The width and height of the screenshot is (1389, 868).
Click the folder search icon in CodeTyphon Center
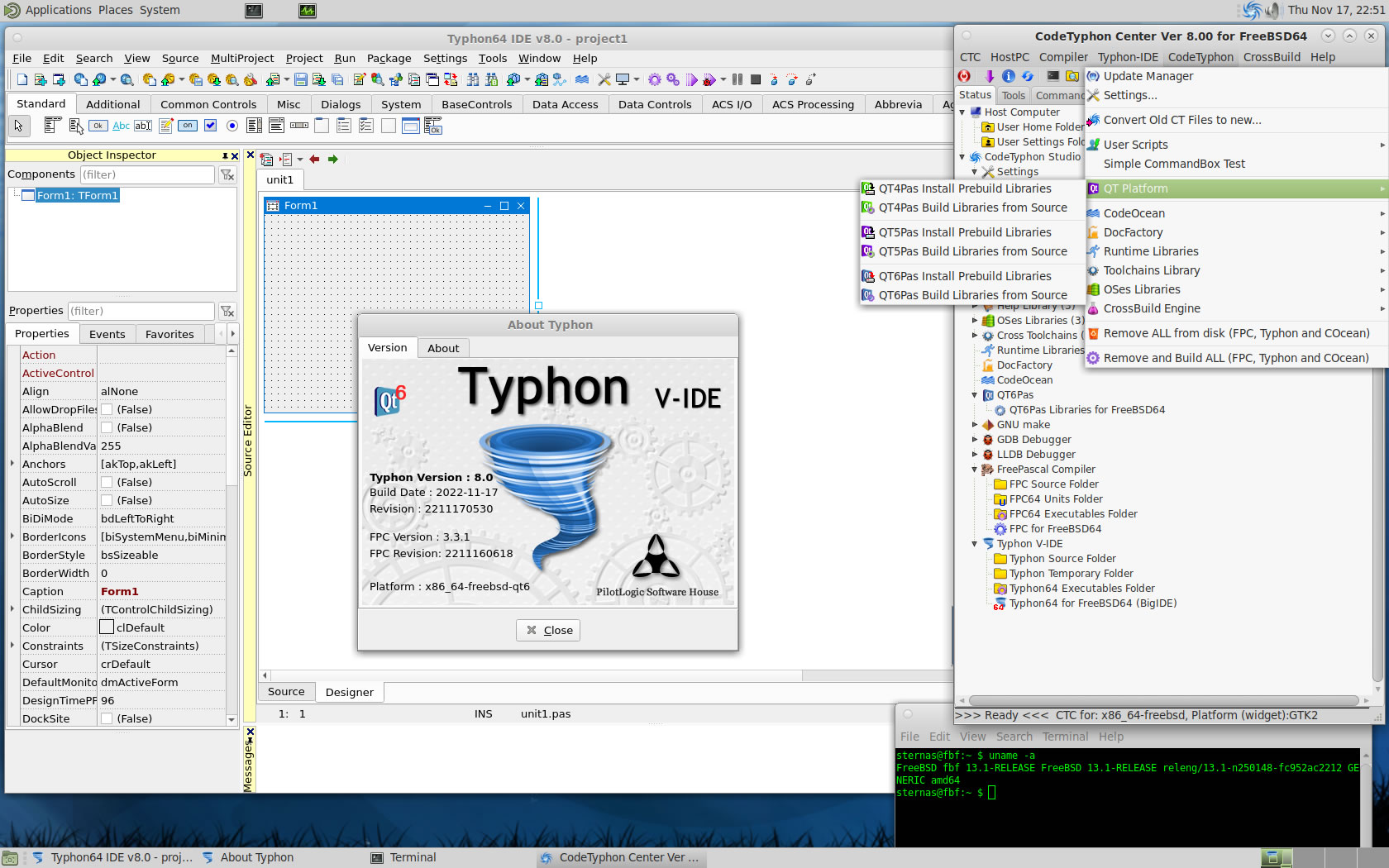coord(1072,76)
